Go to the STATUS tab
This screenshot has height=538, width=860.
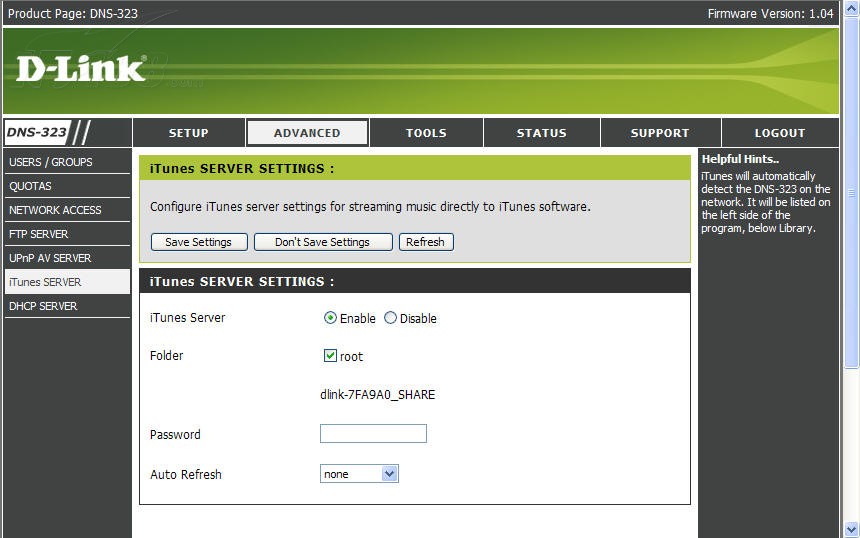[x=541, y=133]
